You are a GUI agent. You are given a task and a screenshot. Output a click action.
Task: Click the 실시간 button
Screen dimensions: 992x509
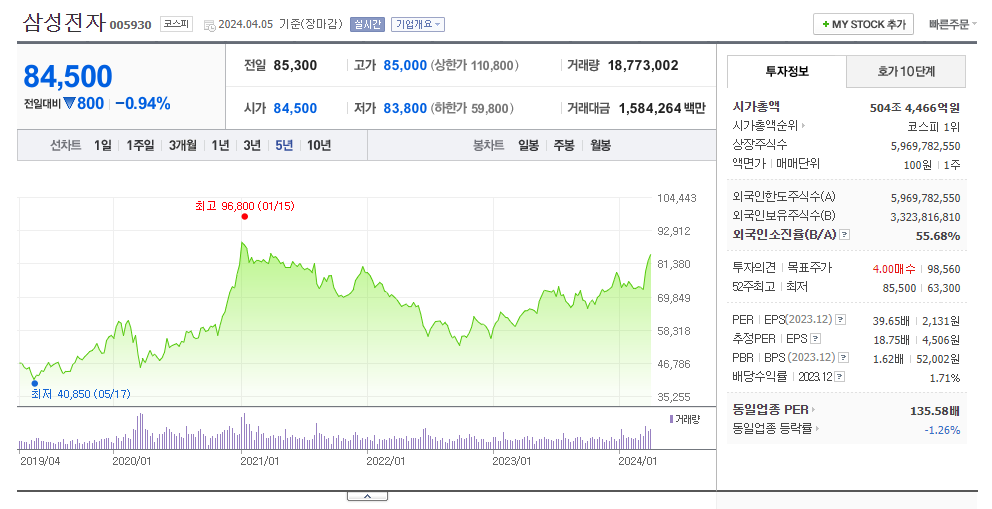pyautogui.click(x=368, y=24)
